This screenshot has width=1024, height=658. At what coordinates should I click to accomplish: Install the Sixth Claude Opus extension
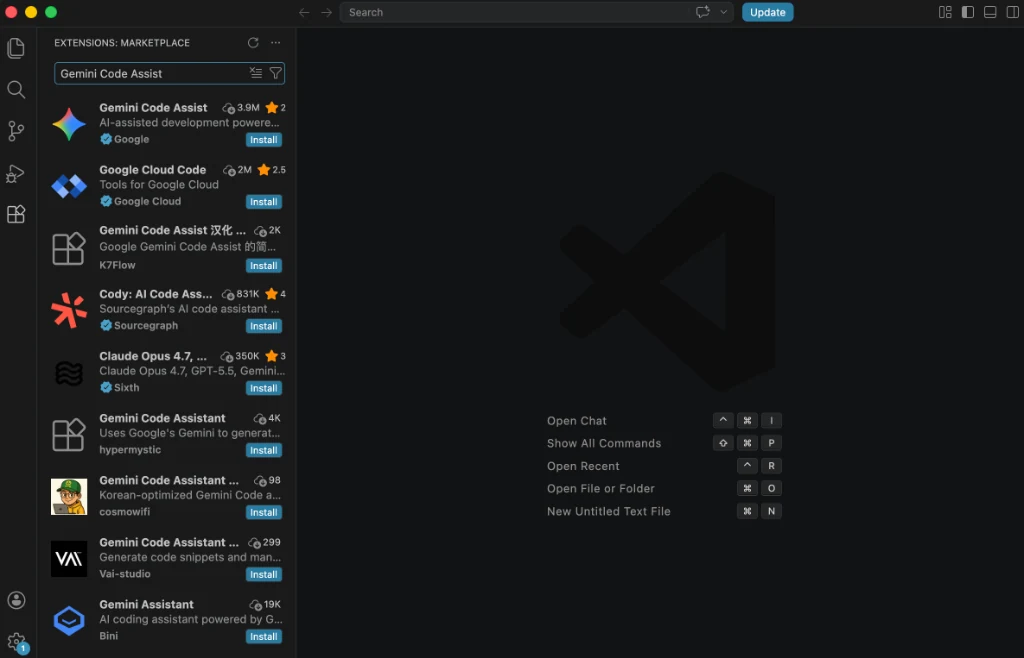264,388
